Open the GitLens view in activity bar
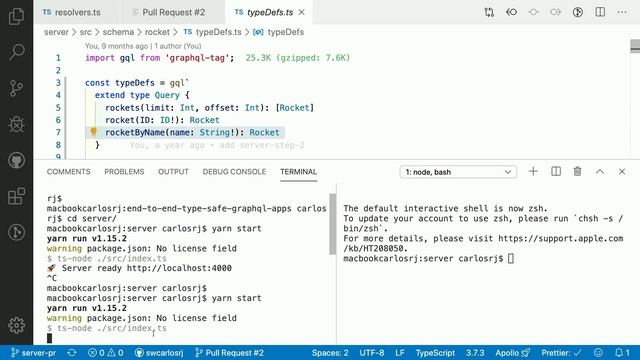 point(16,232)
